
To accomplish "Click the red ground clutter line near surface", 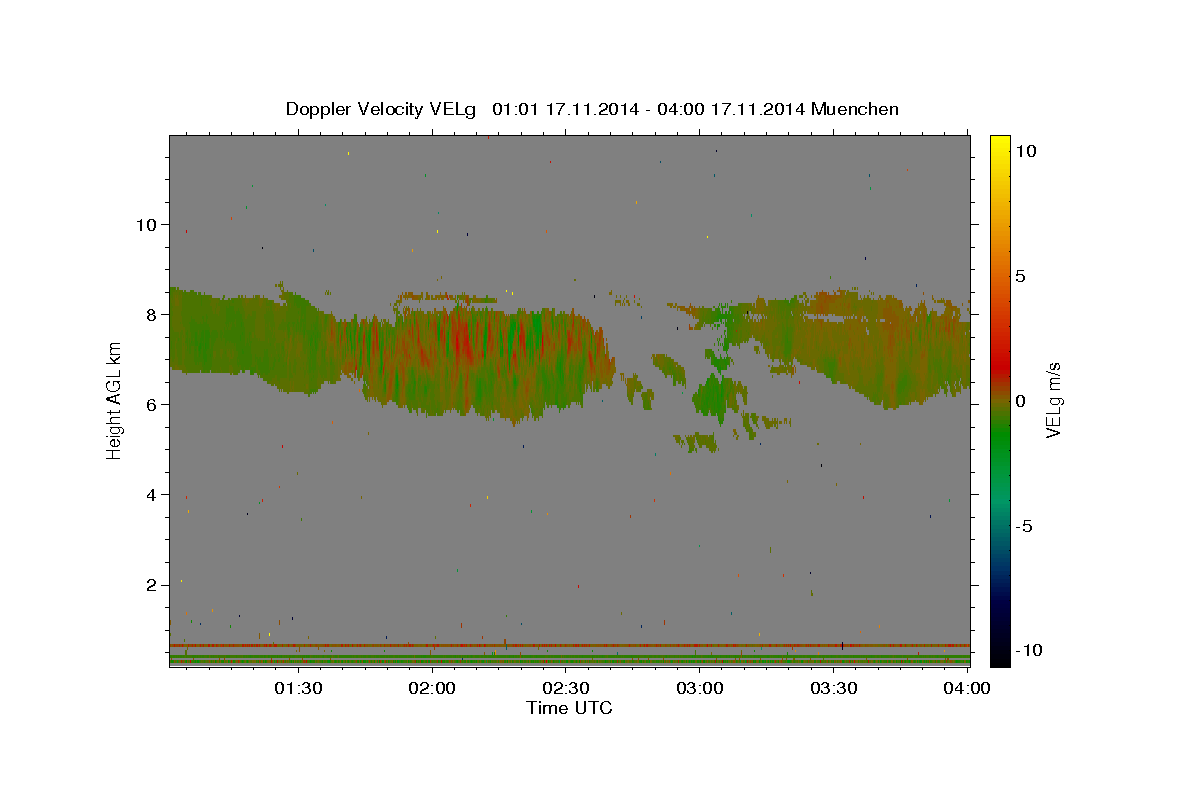I will pos(569,646).
